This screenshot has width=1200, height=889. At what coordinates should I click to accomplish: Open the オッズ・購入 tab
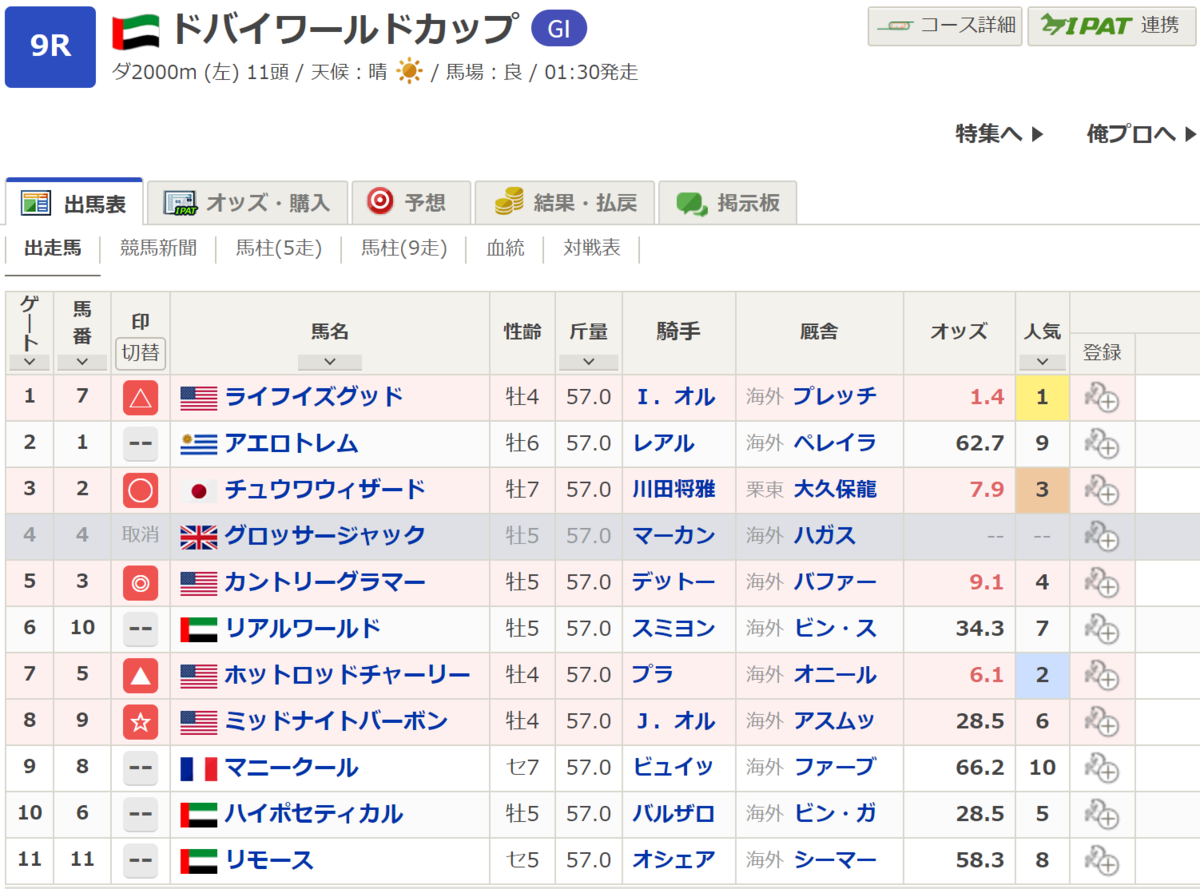(247, 203)
